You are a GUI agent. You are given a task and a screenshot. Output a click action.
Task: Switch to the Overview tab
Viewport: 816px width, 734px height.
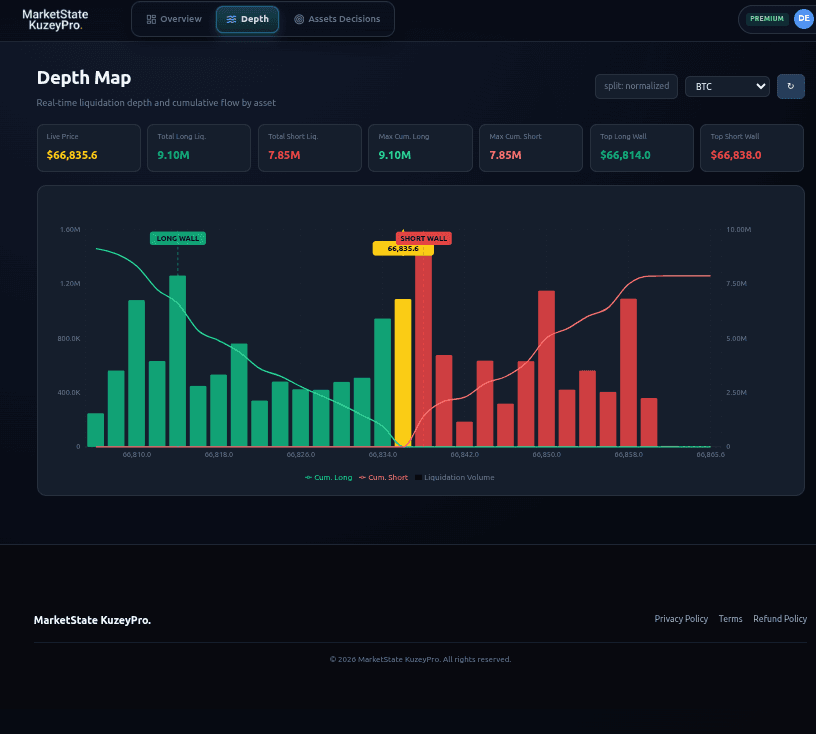pos(176,19)
